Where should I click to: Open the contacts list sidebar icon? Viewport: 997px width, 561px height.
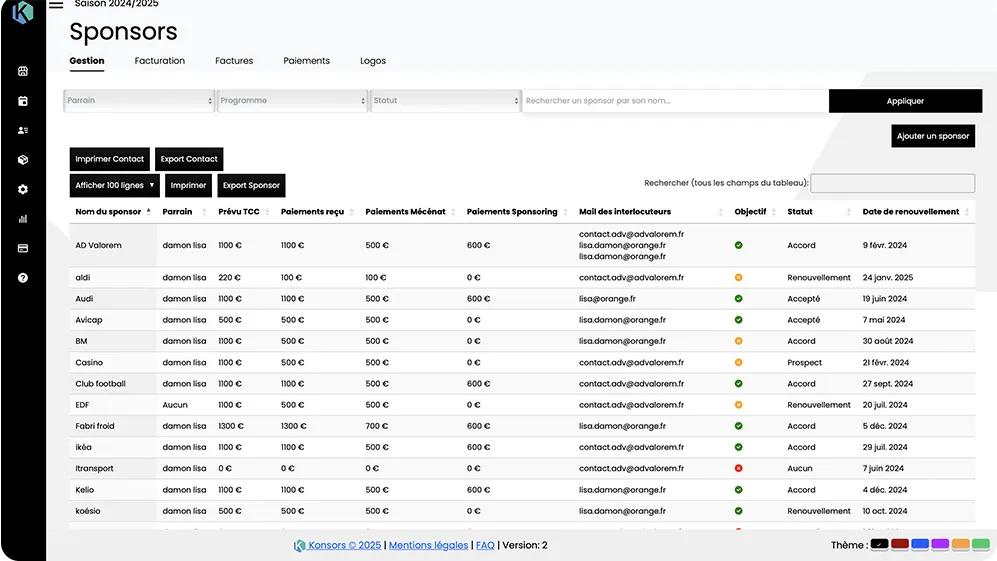(23, 130)
